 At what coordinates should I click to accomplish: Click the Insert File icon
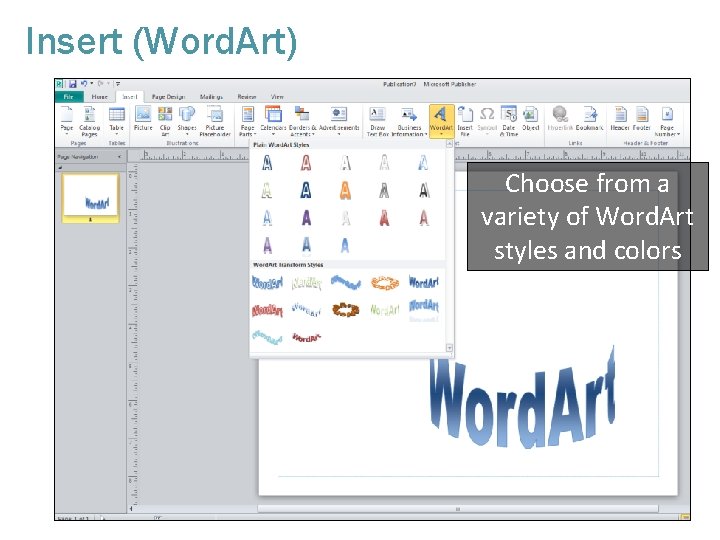pos(465,121)
